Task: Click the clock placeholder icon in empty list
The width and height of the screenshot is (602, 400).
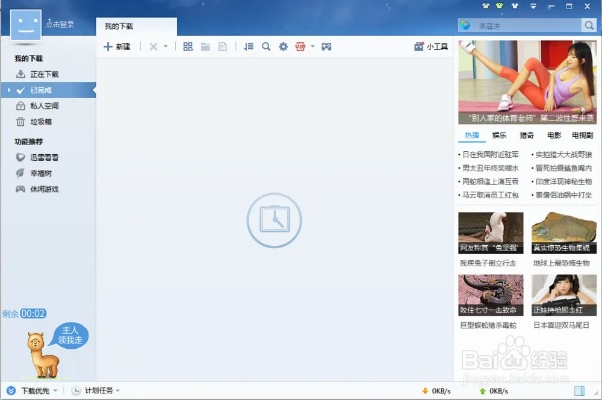Action: point(274,220)
